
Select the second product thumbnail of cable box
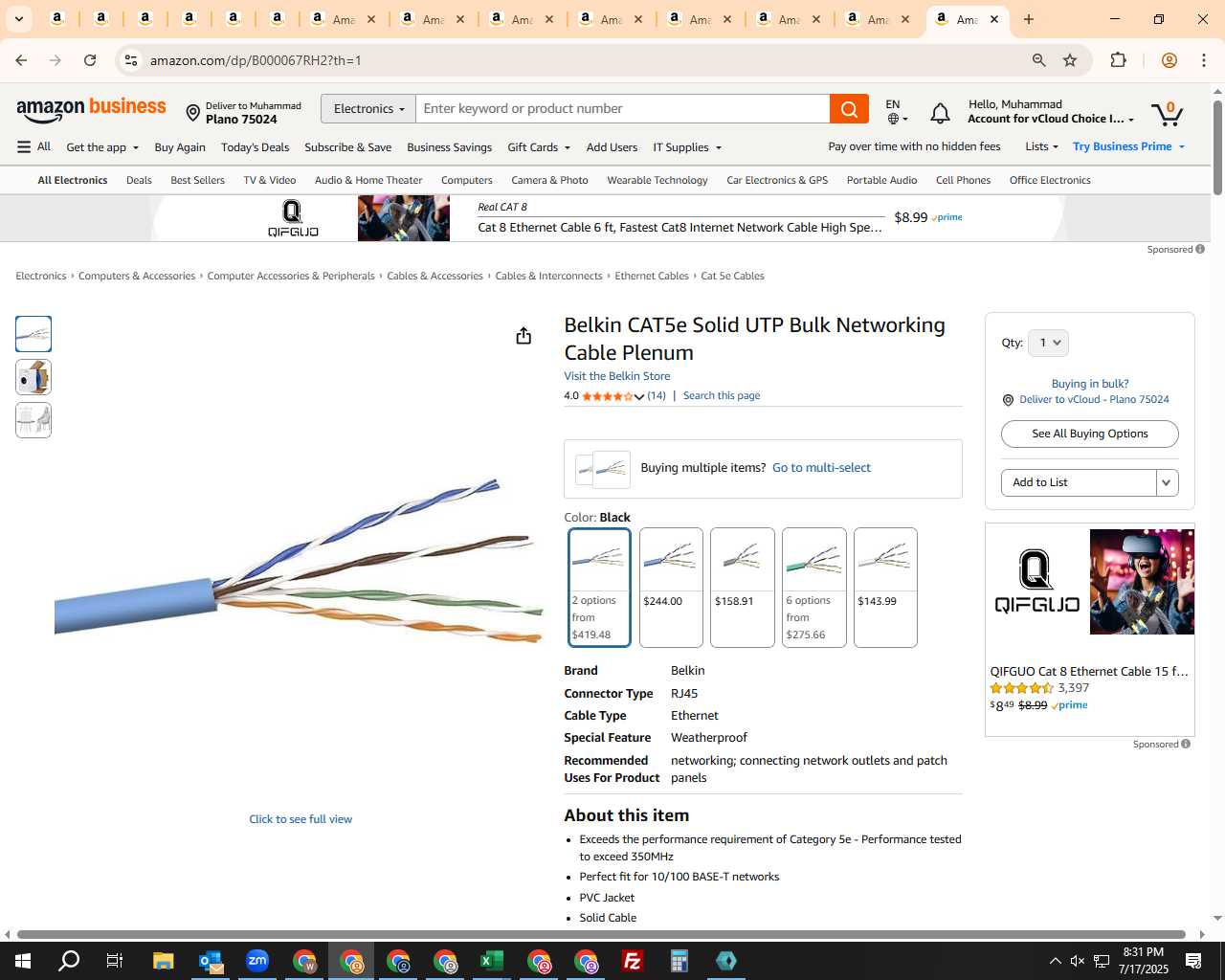coord(33,377)
